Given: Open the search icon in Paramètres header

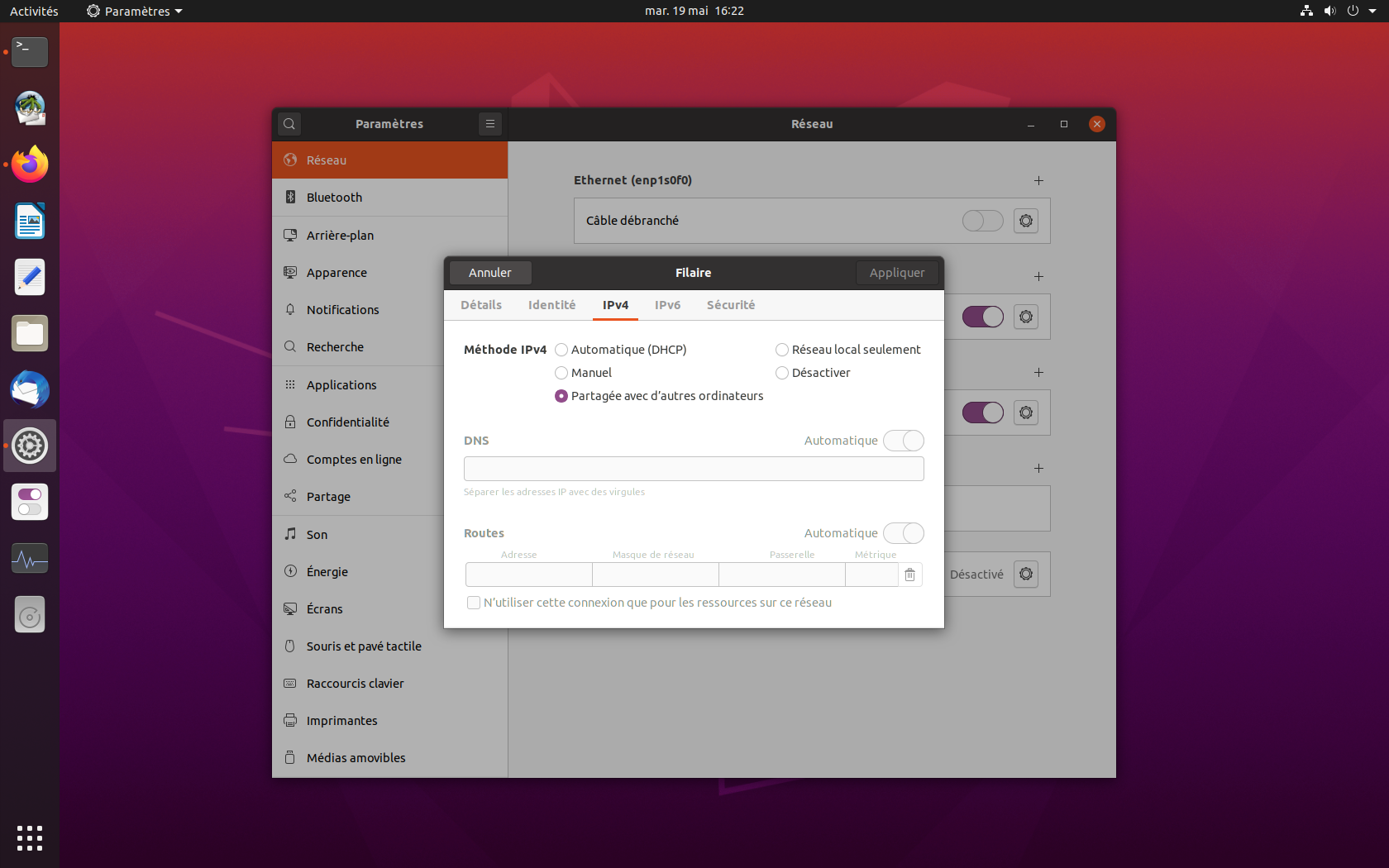Looking at the screenshot, I should 289,124.
